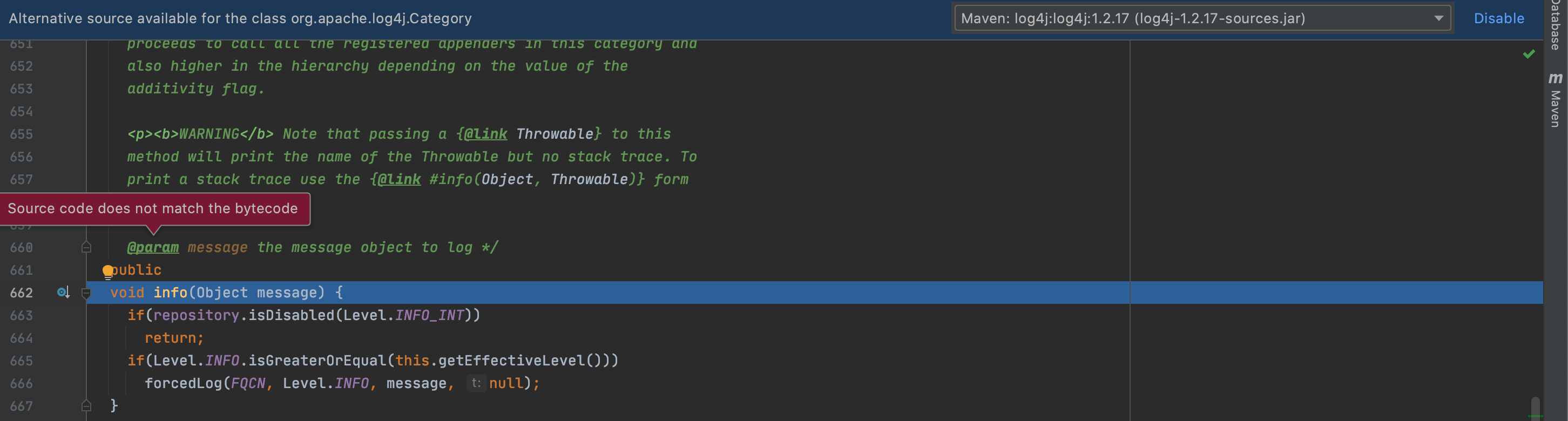Click the Disable link
Image resolution: width=1568 pixels, height=421 pixels.
point(1498,18)
